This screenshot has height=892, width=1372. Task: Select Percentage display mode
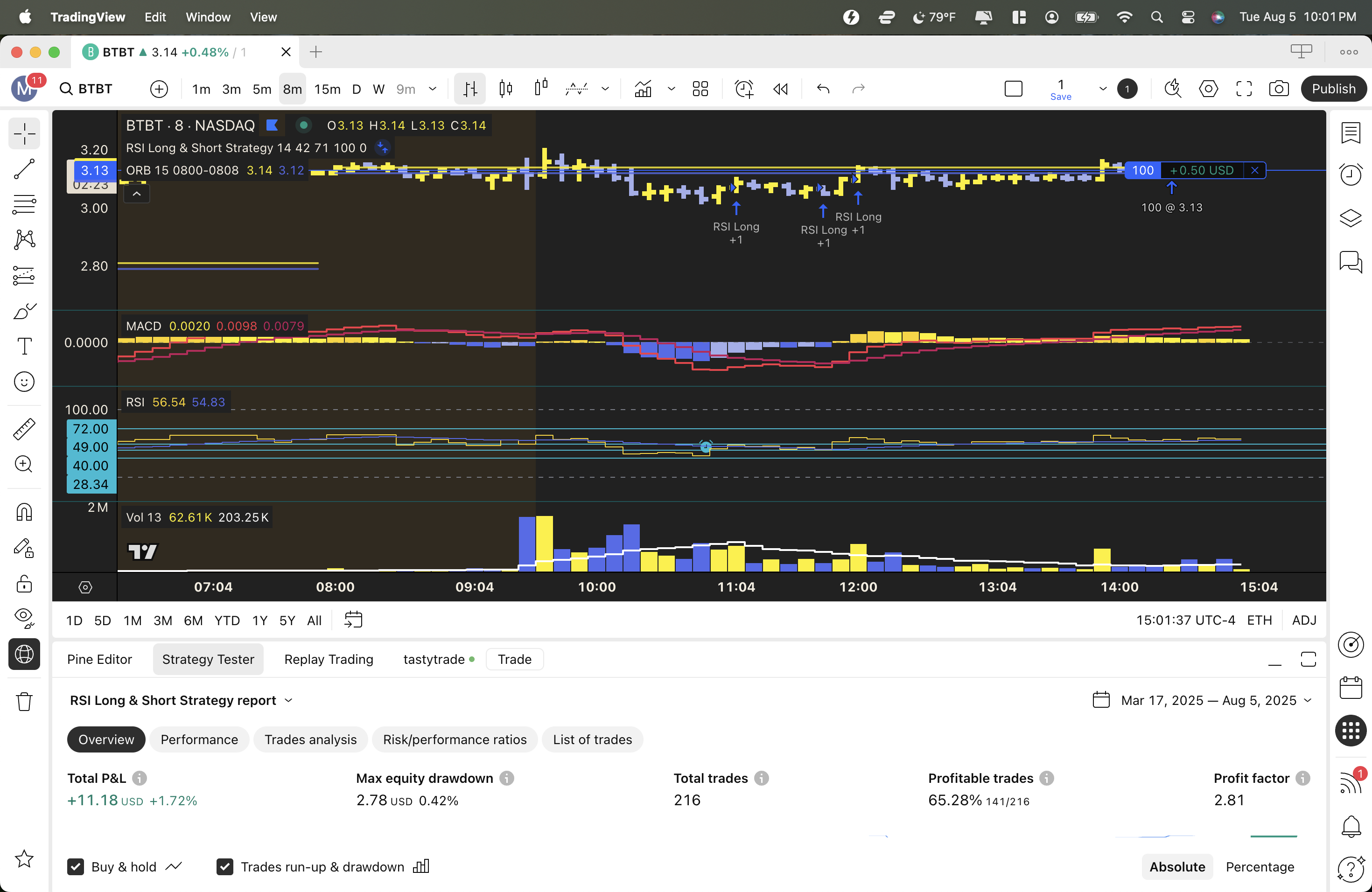pyautogui.click(x=1260, y=867)
